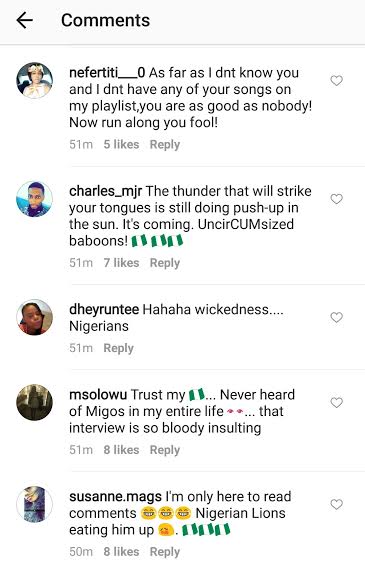
Task: Open msolowu's profile picture
Action: 35,402
